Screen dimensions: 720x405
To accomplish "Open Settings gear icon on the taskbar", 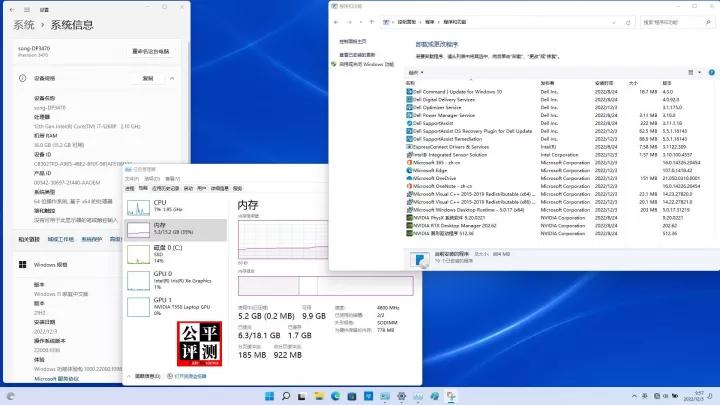I will [x=401, y=396].
